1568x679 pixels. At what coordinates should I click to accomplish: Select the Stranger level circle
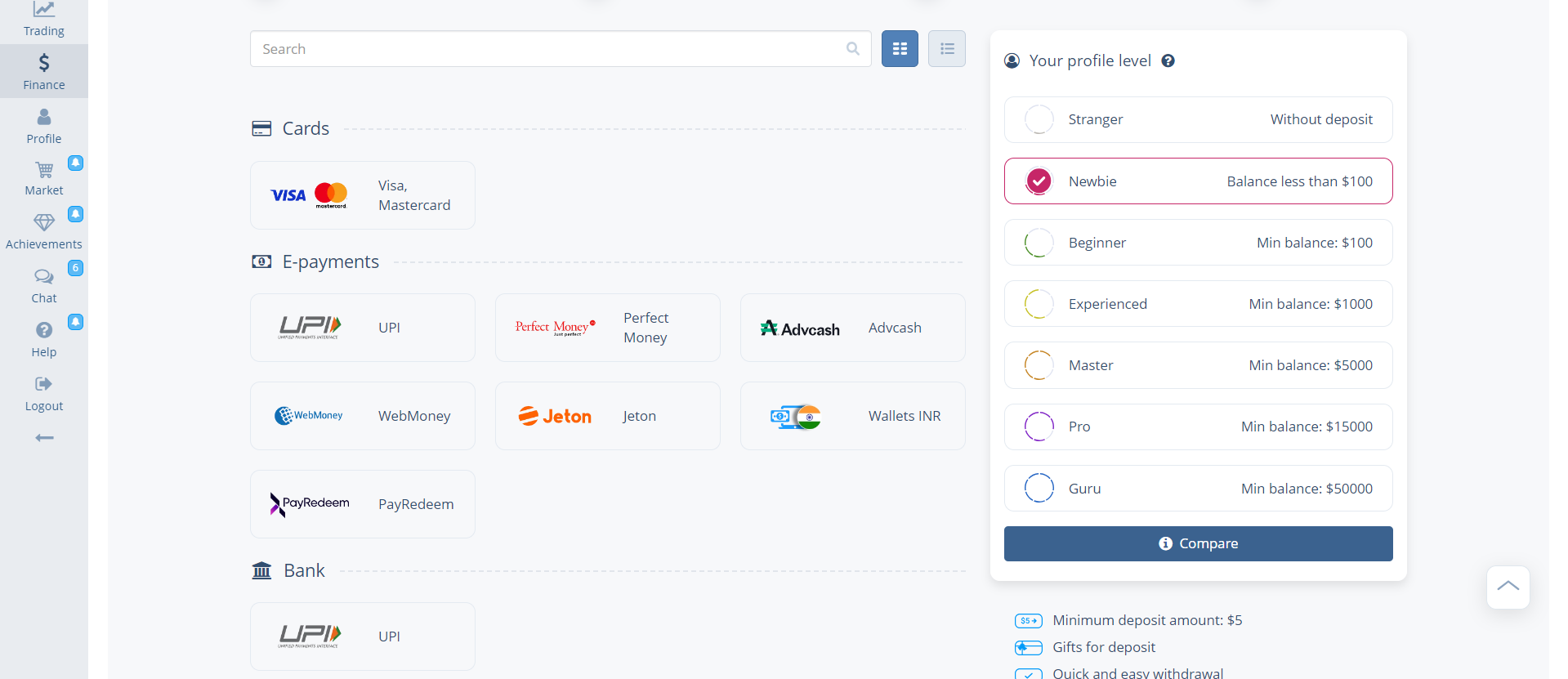[x=1039, y=119]
